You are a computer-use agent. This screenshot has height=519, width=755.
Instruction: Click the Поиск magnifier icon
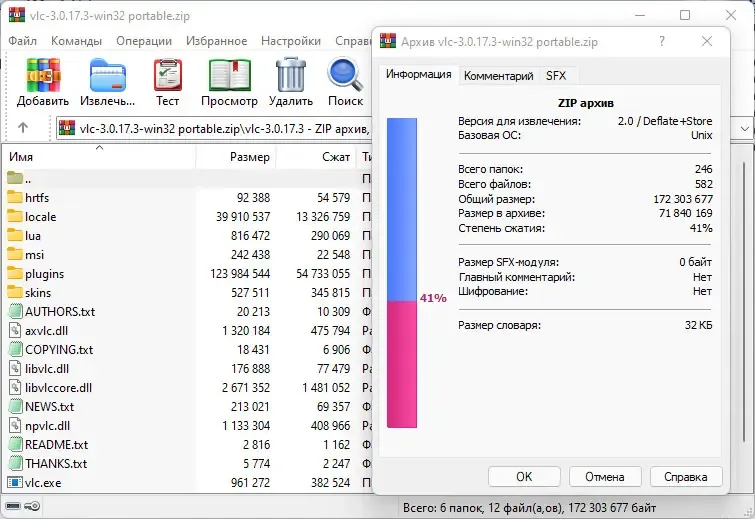(345, 75)
